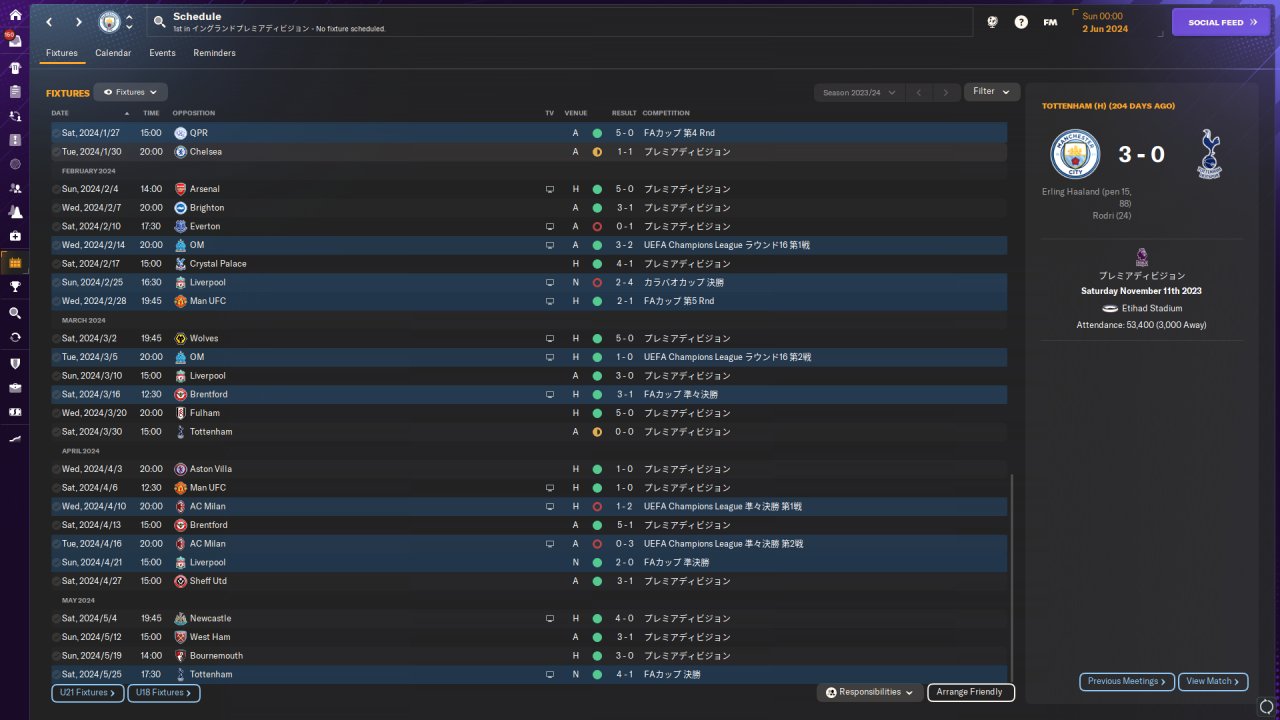Image resolution: width=1280 pixels, height=720 pixels.
Task: Open the trophy Competitions icon in sidebar
Action: point(15,287)
